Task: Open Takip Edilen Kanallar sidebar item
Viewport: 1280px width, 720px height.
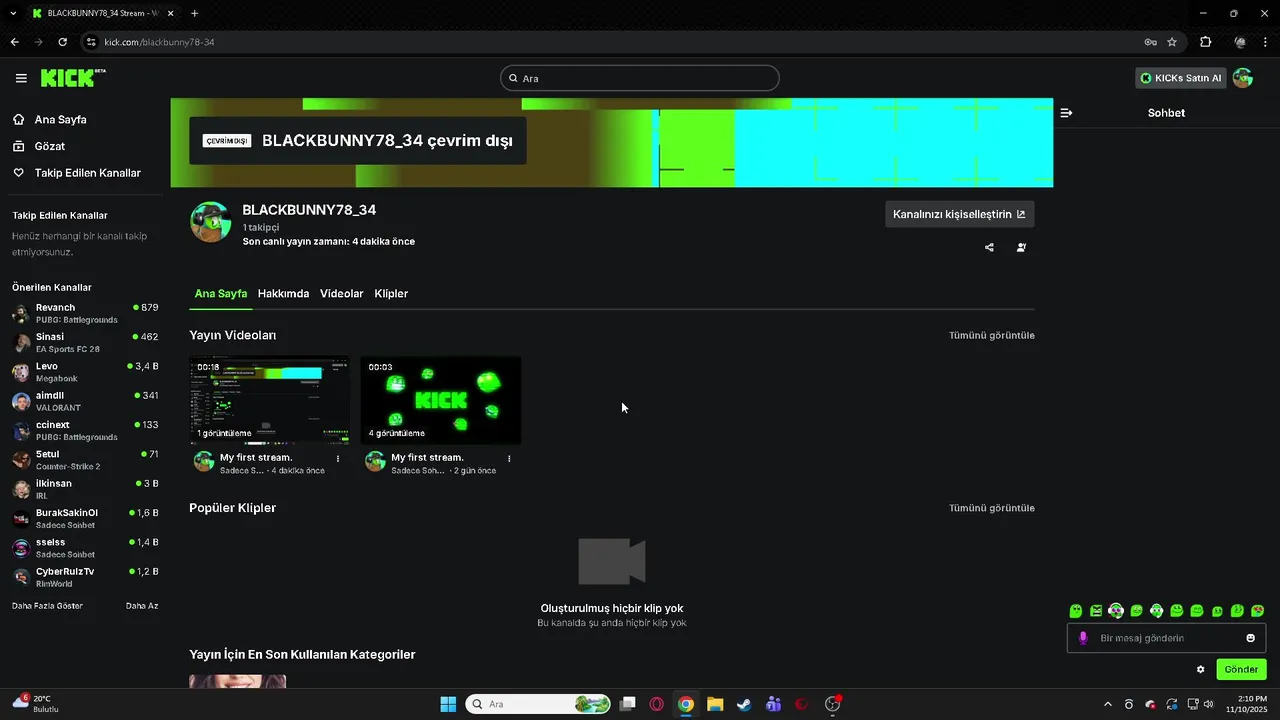Action: pos(87,173)
